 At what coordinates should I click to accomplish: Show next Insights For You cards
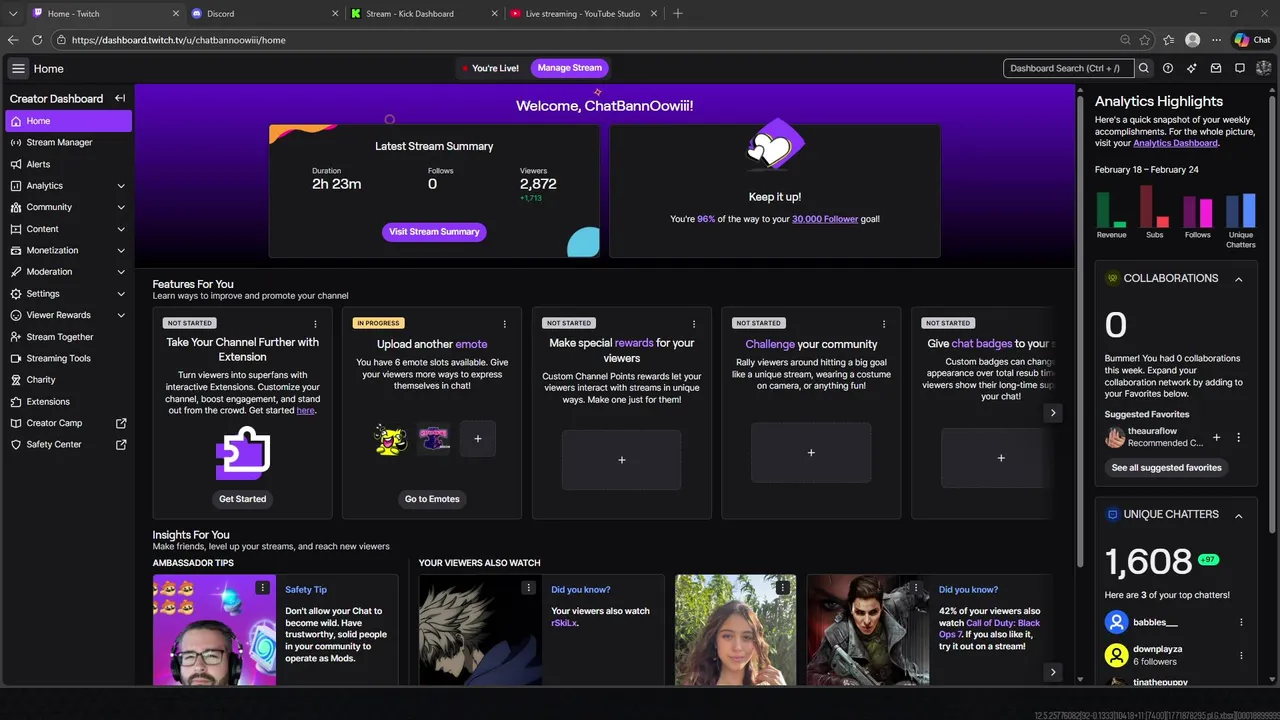coord(1052,672)
